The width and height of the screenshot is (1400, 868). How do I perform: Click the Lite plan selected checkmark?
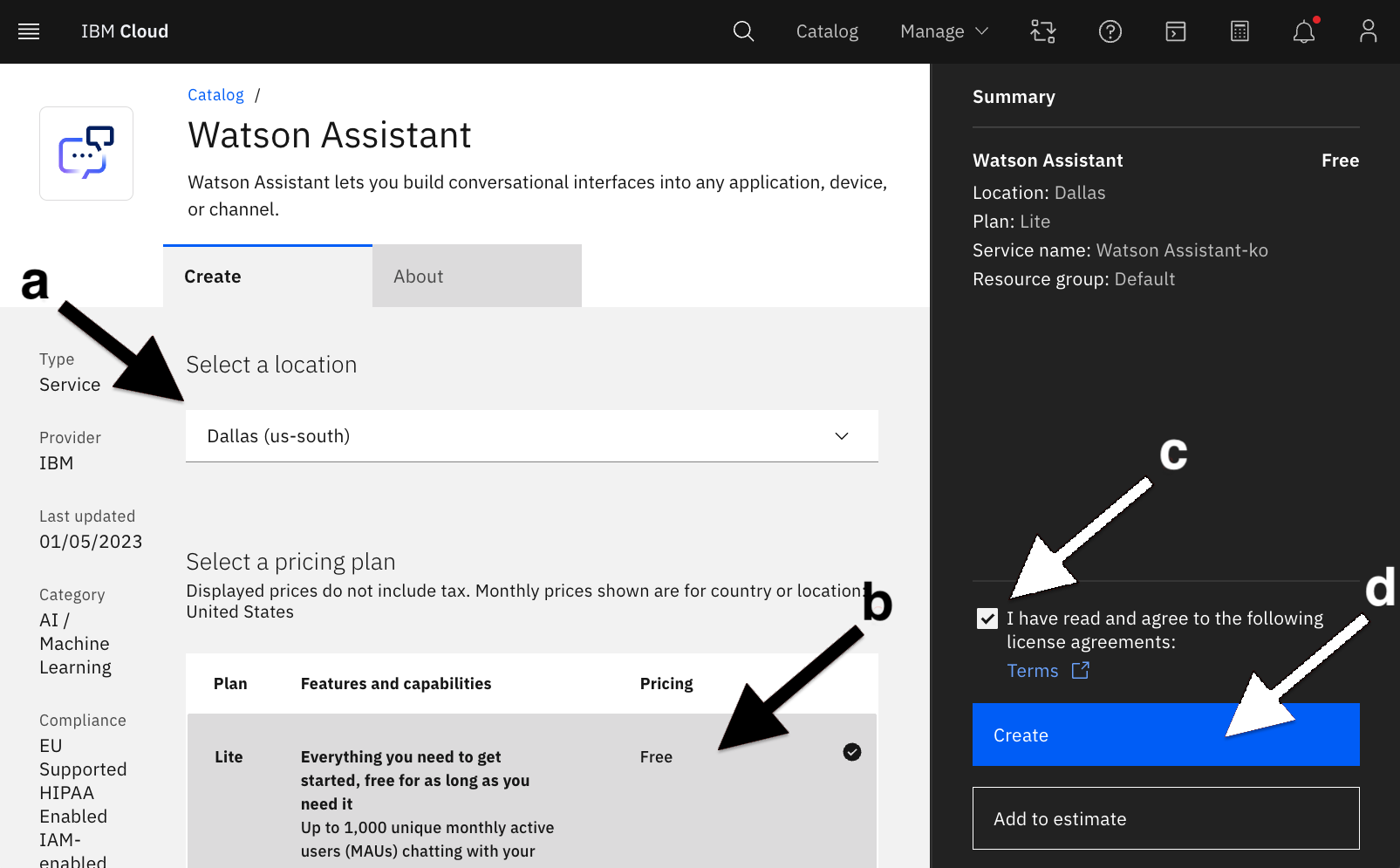(852, 752)
